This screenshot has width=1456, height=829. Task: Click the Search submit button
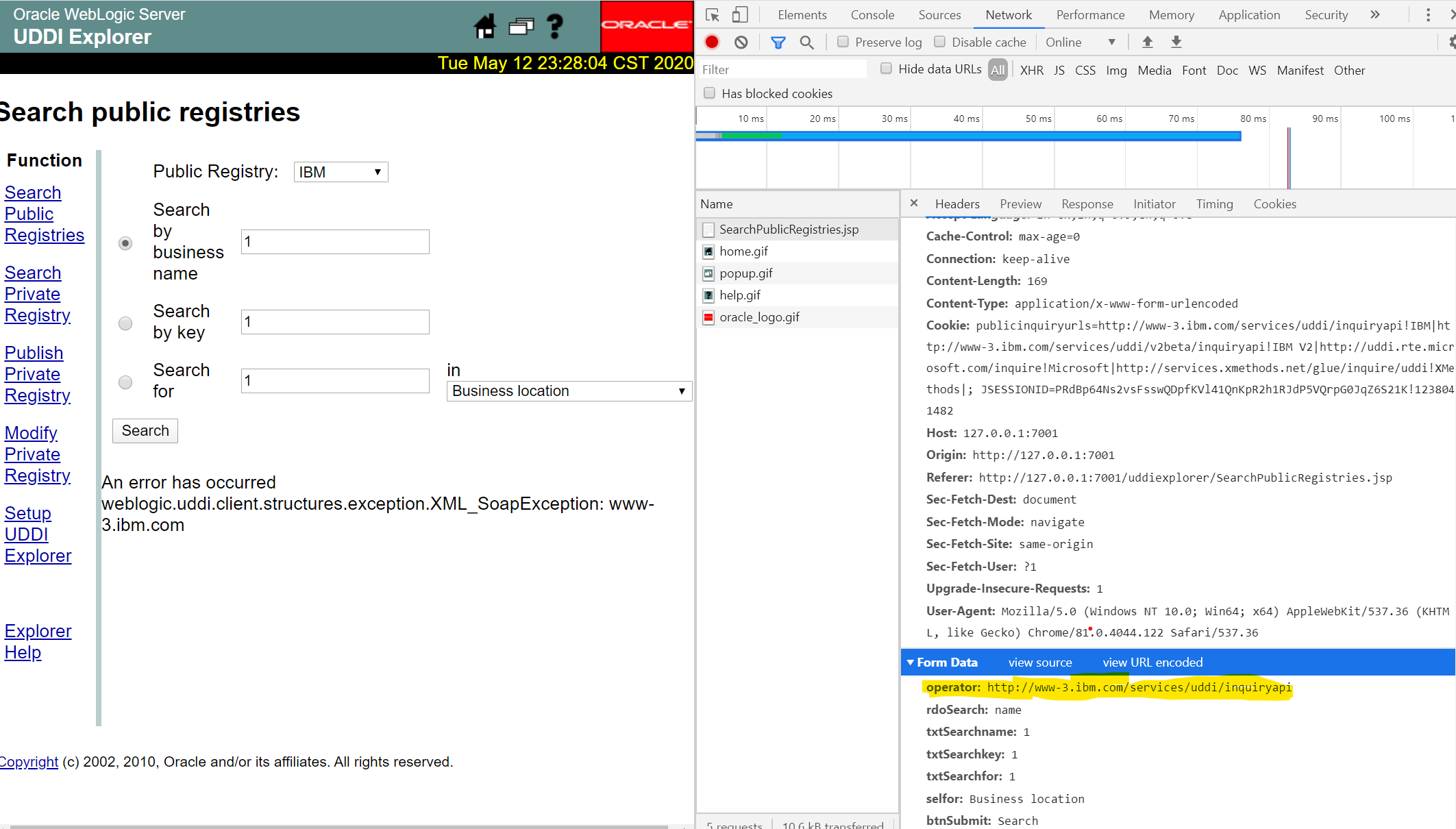pos(145,431)
